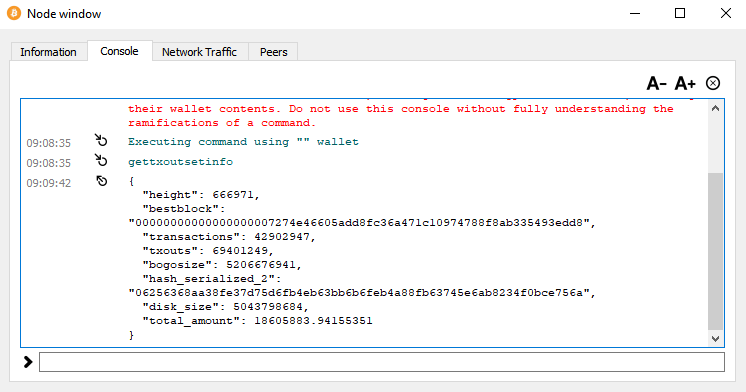The image size is (746, 392).
Task: Click the console scrollbar down arrow
Action: click(715, 339)
